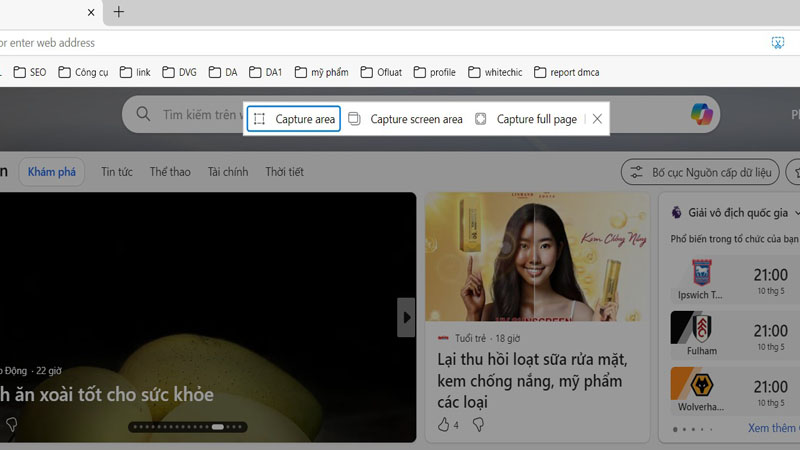Switch to the Thể thao tab
The image size is (800, 450).
click(x=170, y=172)
